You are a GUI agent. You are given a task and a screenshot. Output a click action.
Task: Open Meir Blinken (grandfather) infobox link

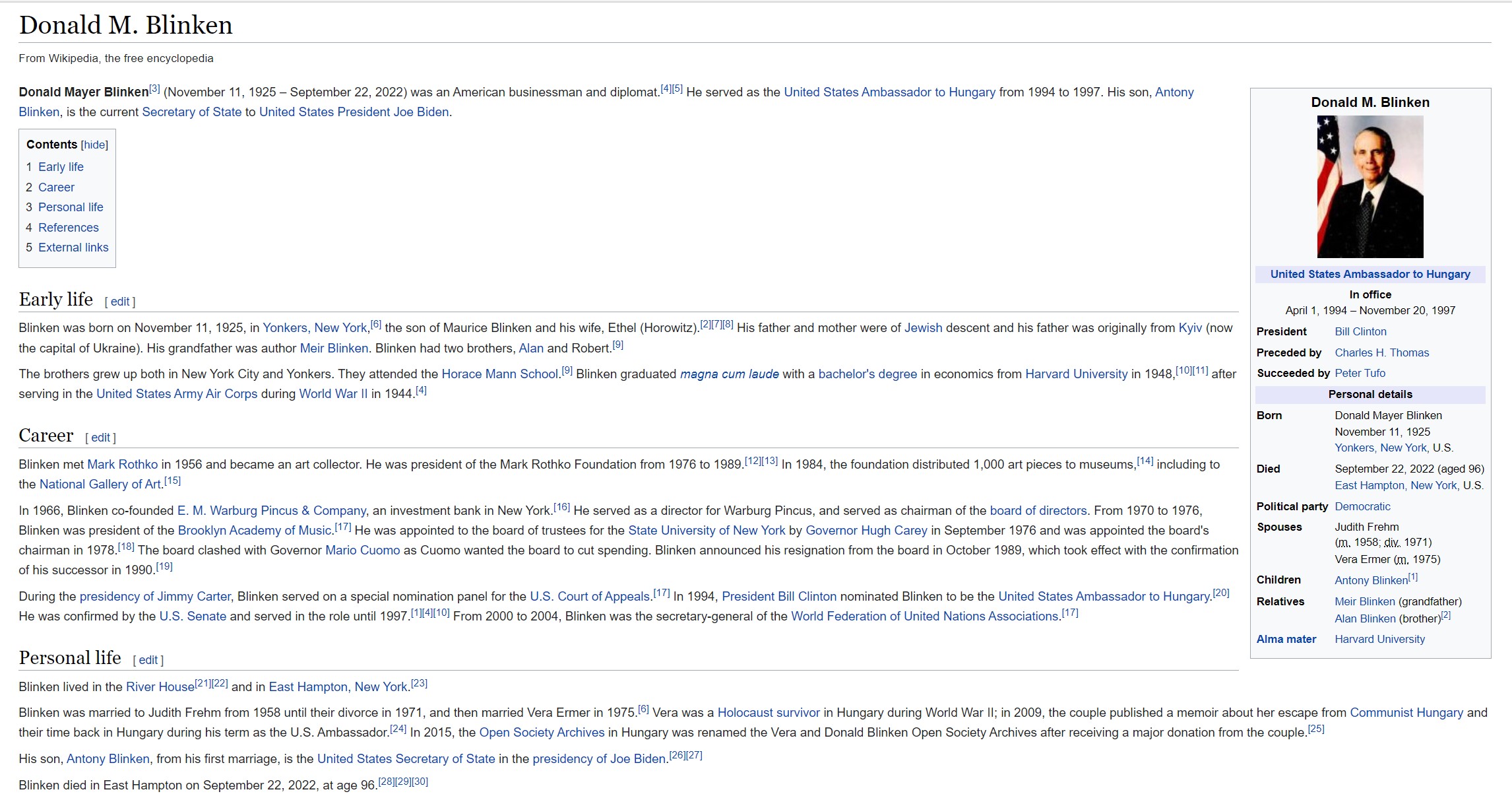pyautogui.click(x=1365, y=601)
